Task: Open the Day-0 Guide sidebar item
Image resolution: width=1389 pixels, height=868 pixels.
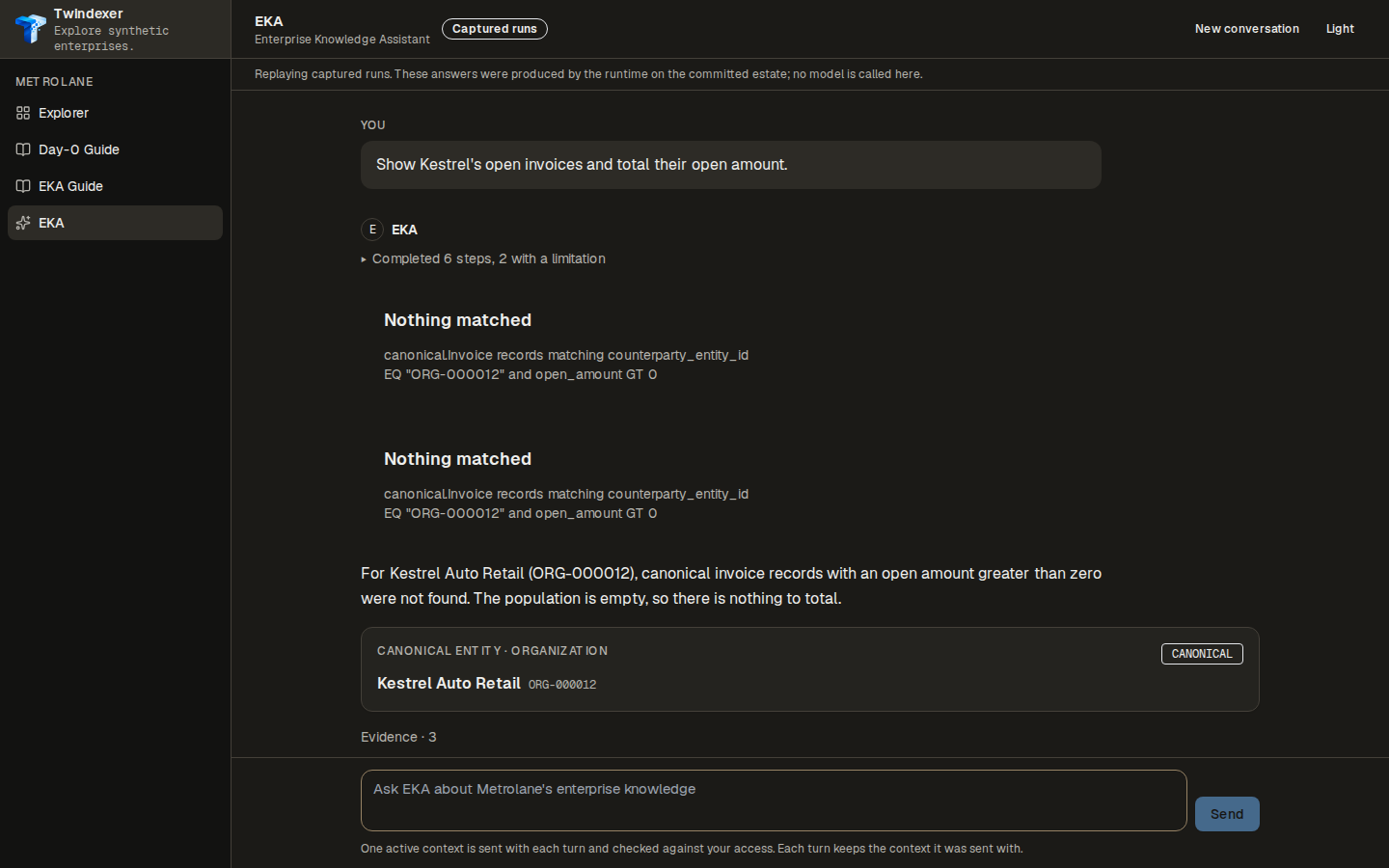Action: pyautogui.click(x=115, y=149)
